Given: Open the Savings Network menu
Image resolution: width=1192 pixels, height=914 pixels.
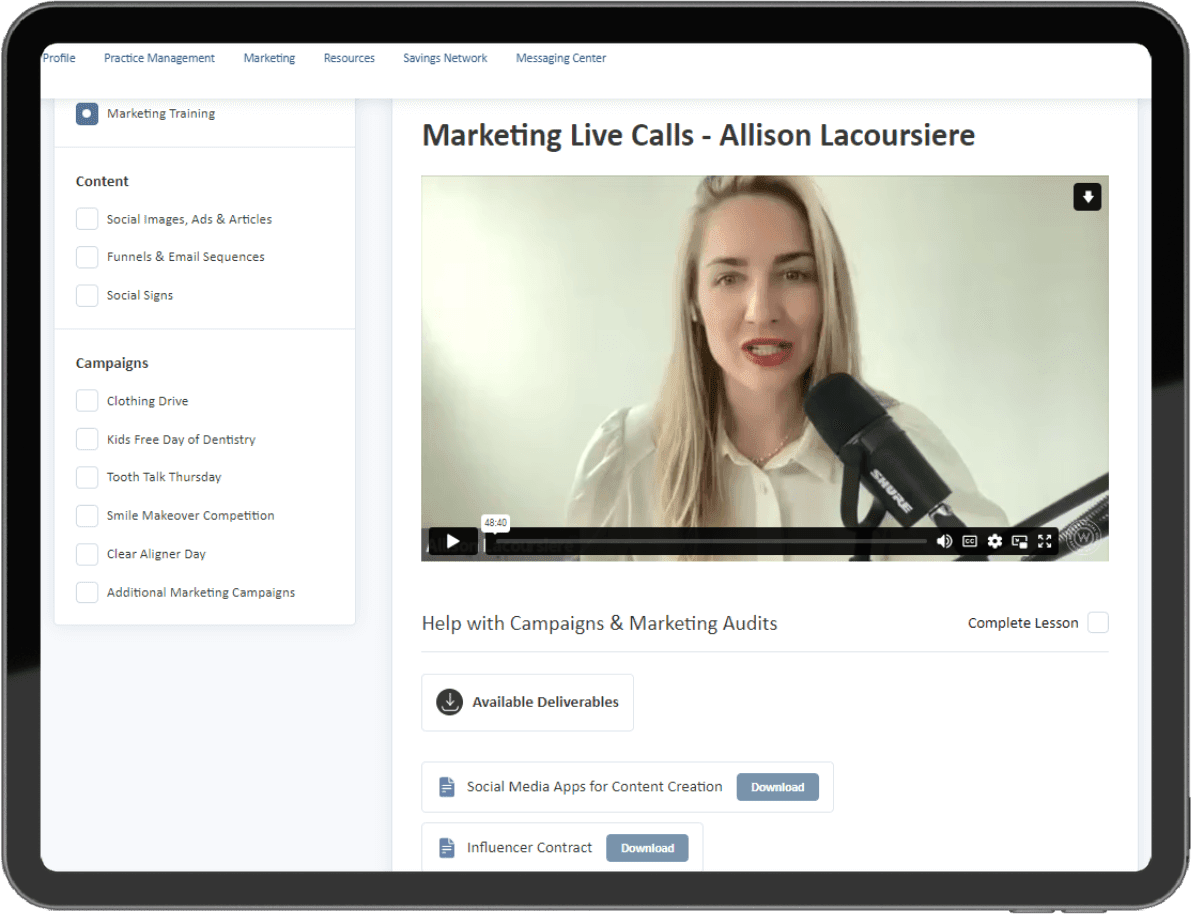Looking at the screenshot, I should [x=445, y=58].
